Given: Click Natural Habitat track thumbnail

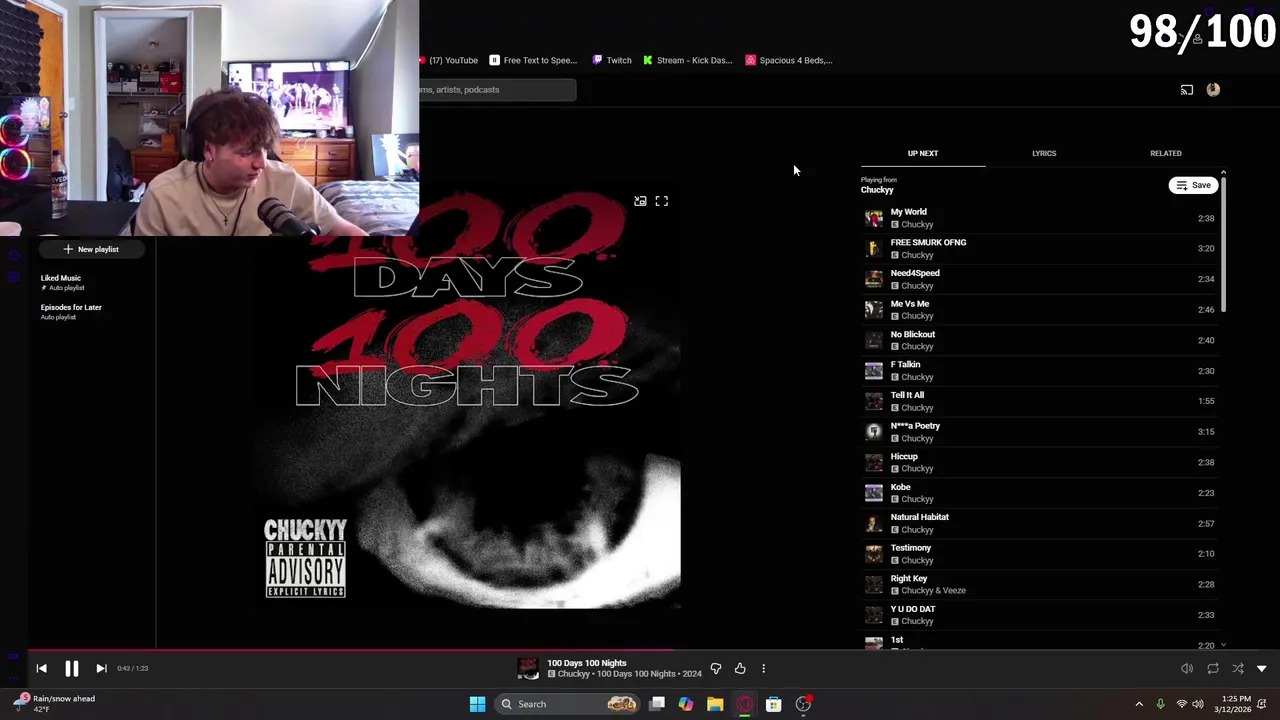Looking at the screenshot, I should (x=874, y=523).
